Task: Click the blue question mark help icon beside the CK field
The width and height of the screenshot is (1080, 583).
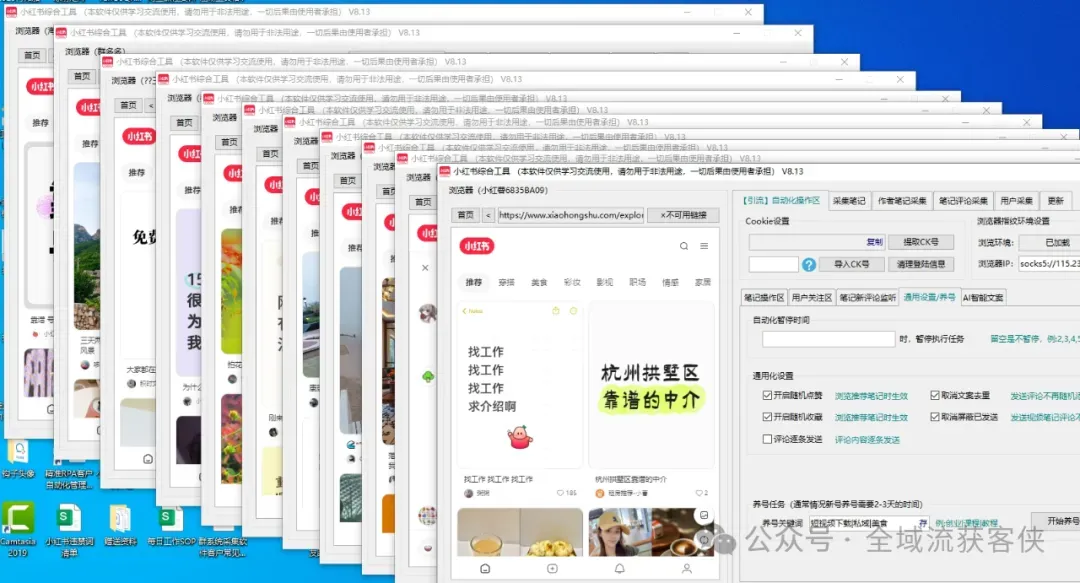Action: coord(808,264)
